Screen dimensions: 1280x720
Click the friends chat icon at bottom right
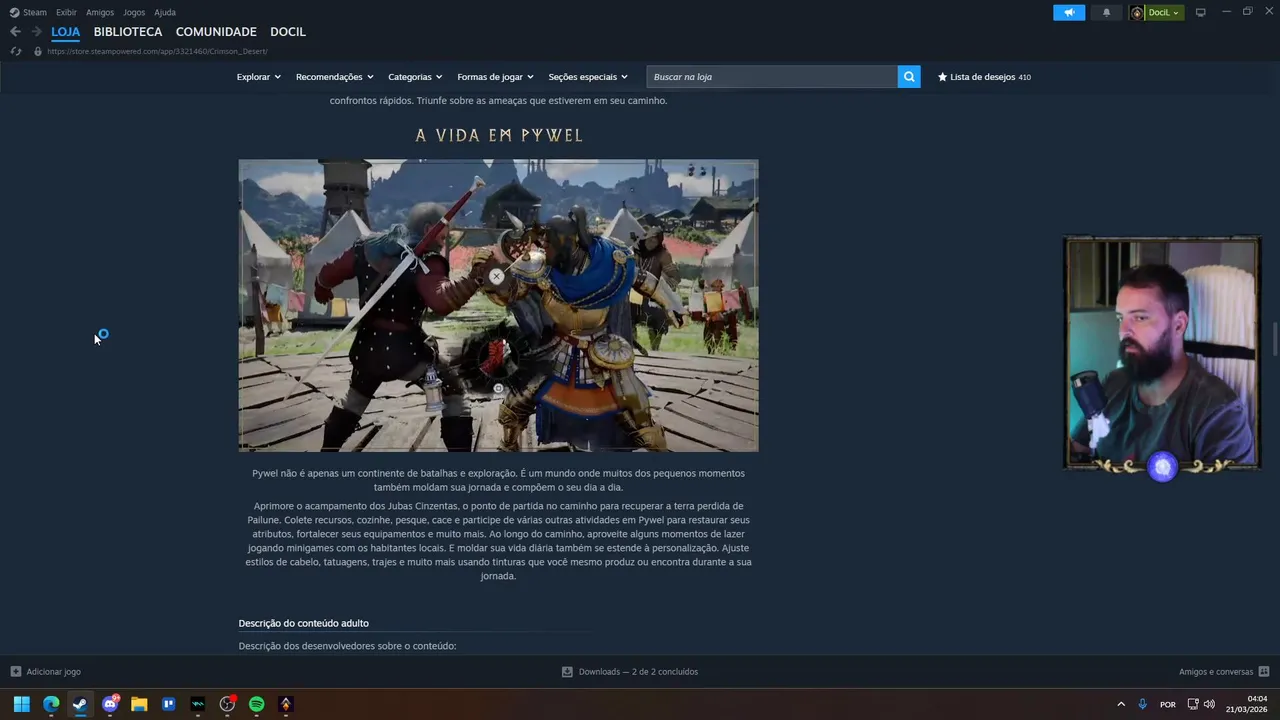click(1264, 672)
